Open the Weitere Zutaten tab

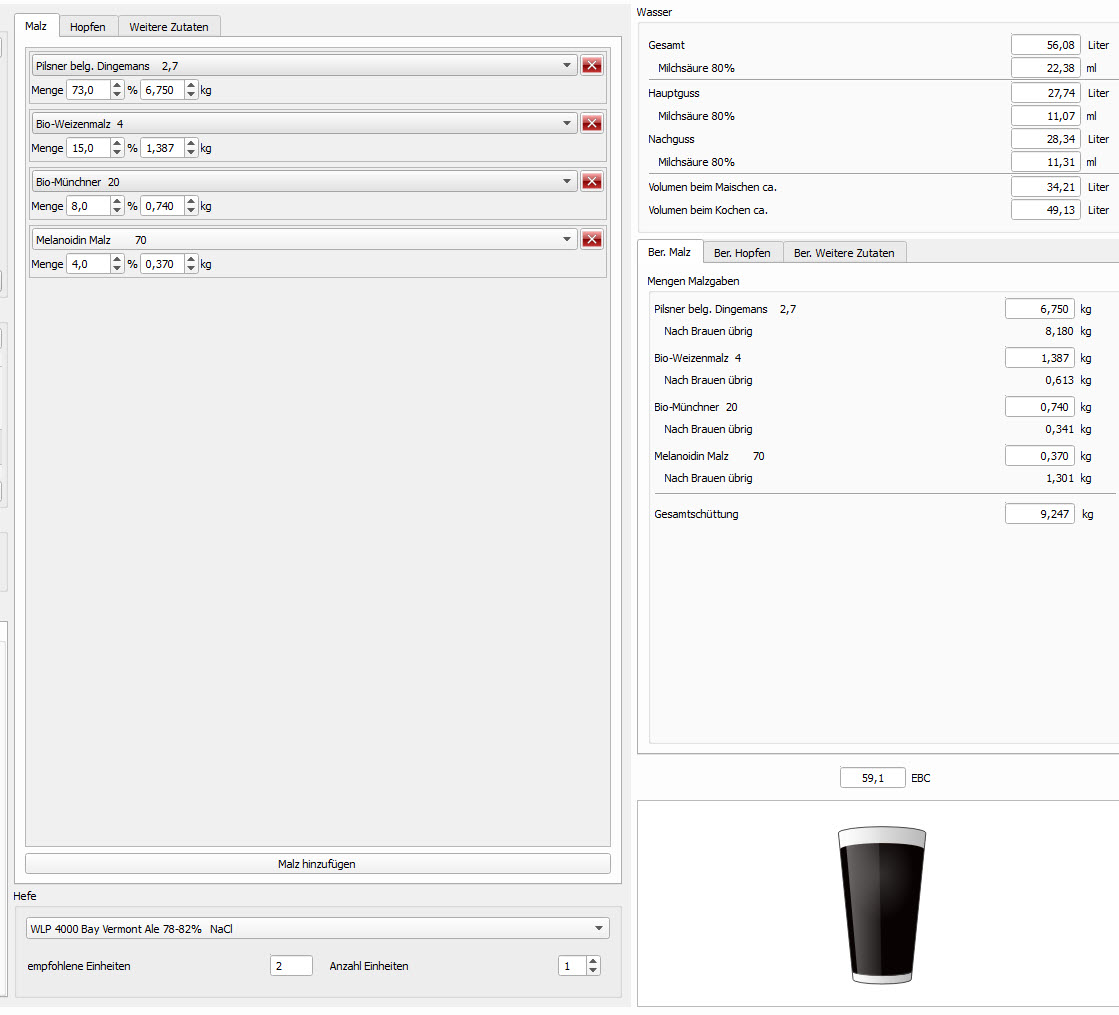coord(169,27)
